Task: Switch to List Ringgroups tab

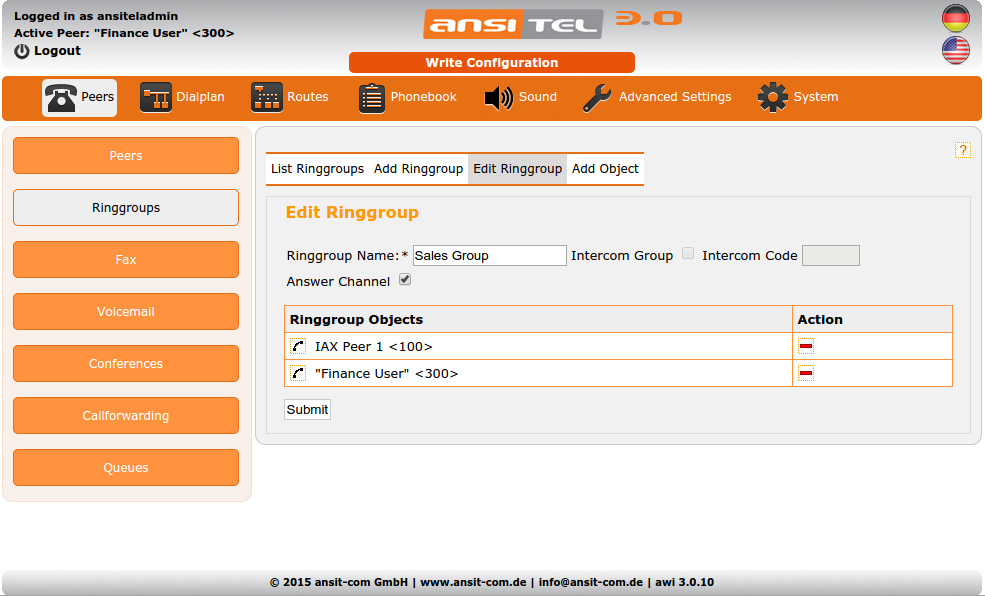Action: point(317,169)
